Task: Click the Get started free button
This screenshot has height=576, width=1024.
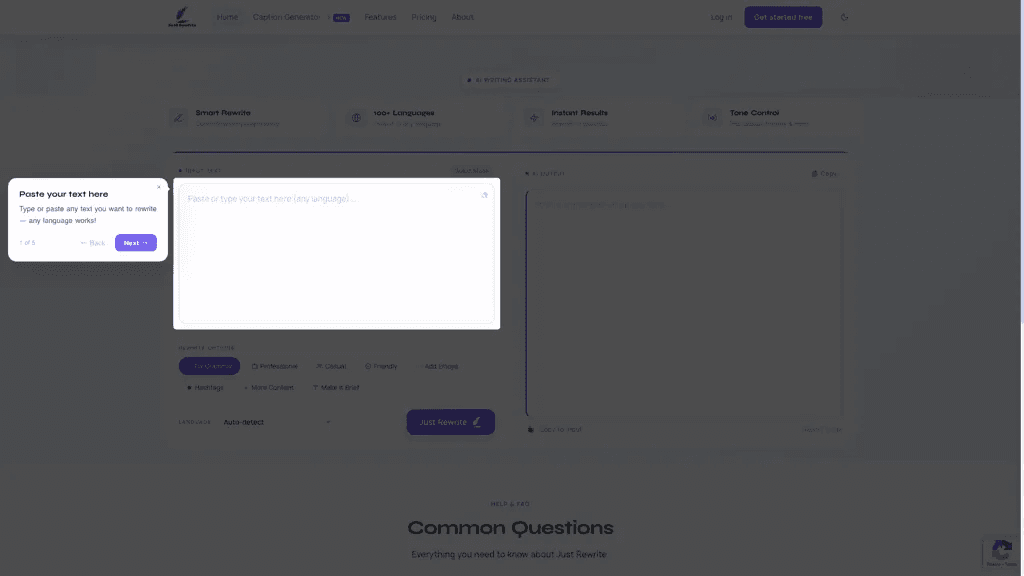Action: [x=783, y=17]
